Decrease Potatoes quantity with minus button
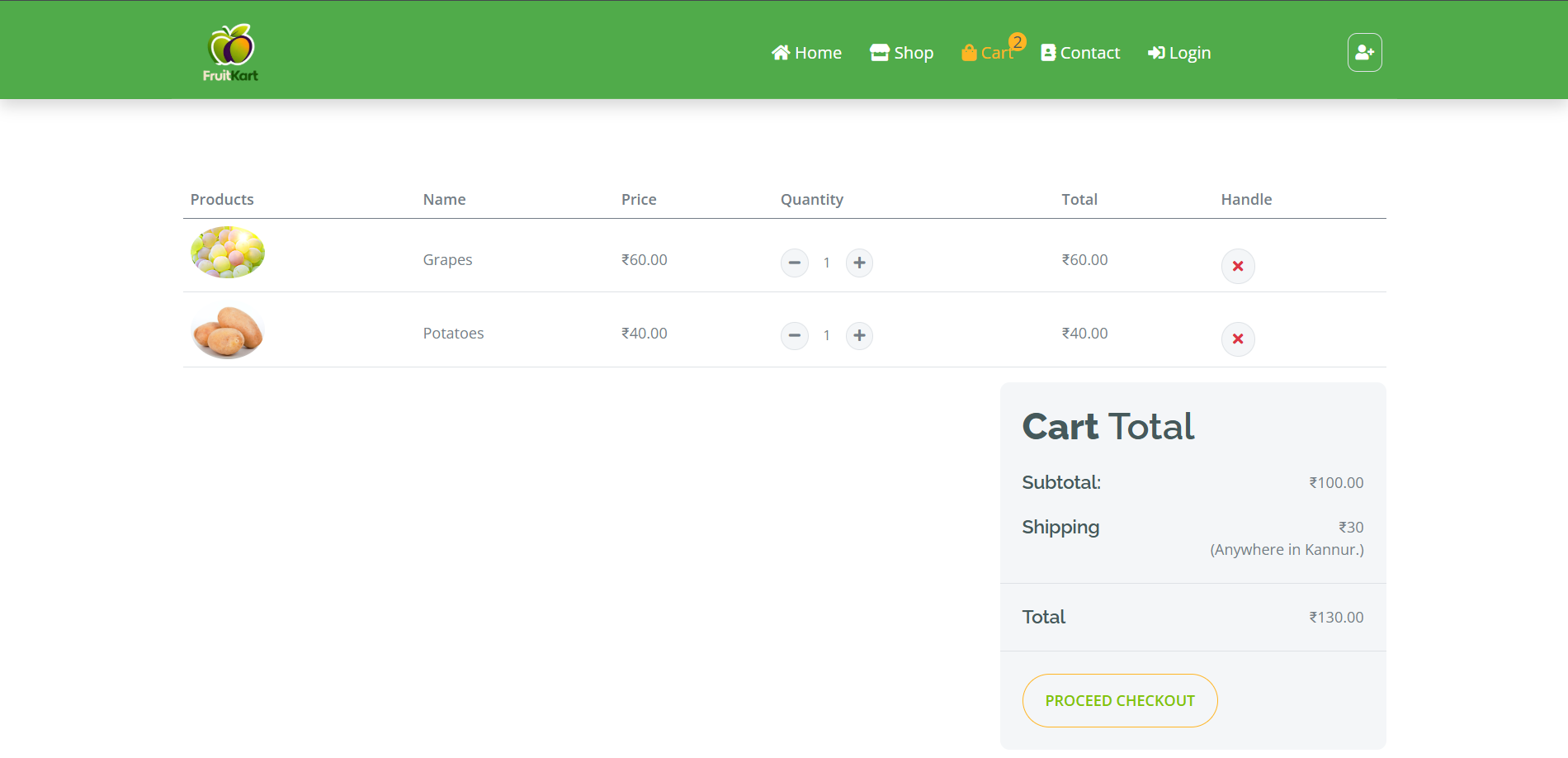 (x=794, y=335)
